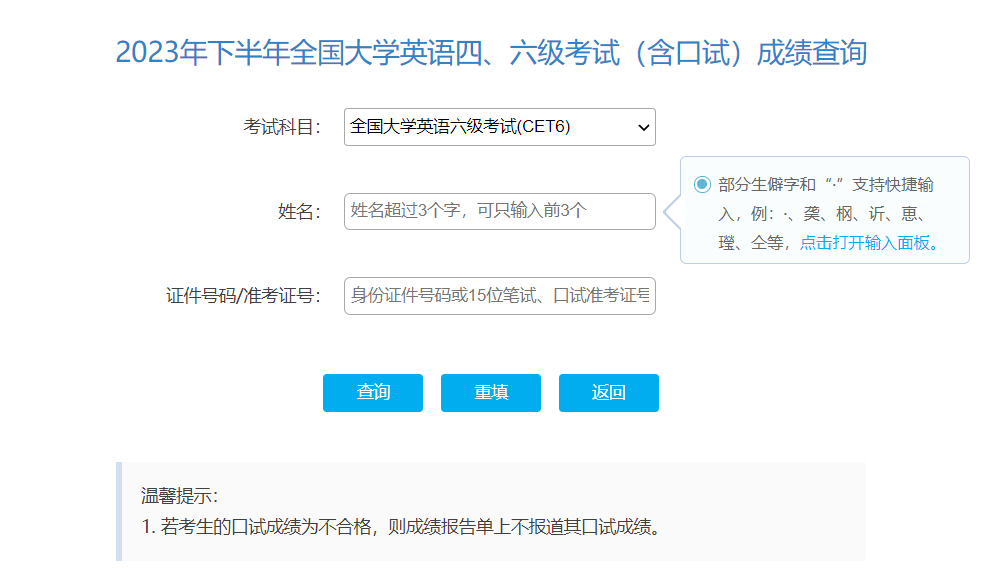Click the 部分生僻字 hint text in the bubble

click(x=825, y=185)
